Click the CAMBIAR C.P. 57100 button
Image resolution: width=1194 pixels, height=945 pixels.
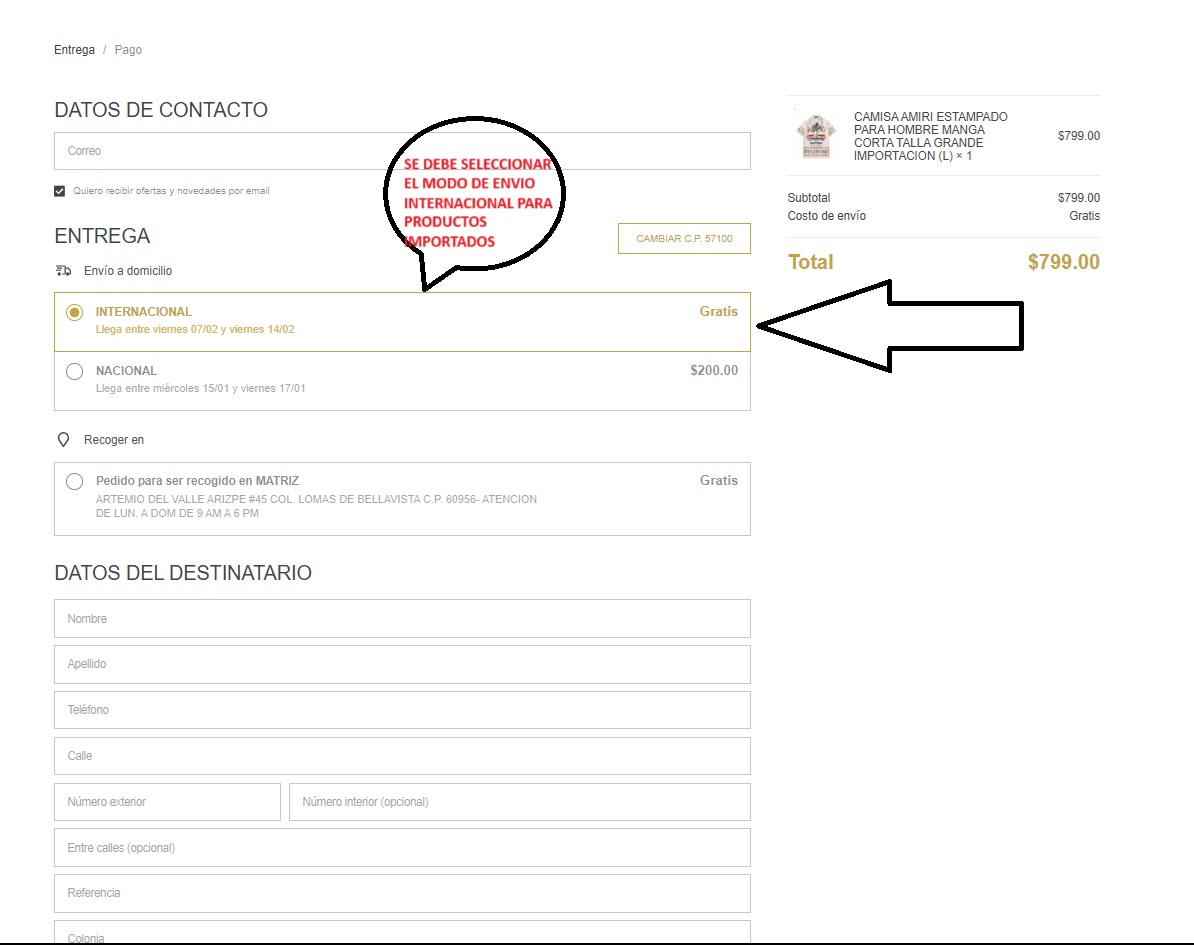point(684,239)
